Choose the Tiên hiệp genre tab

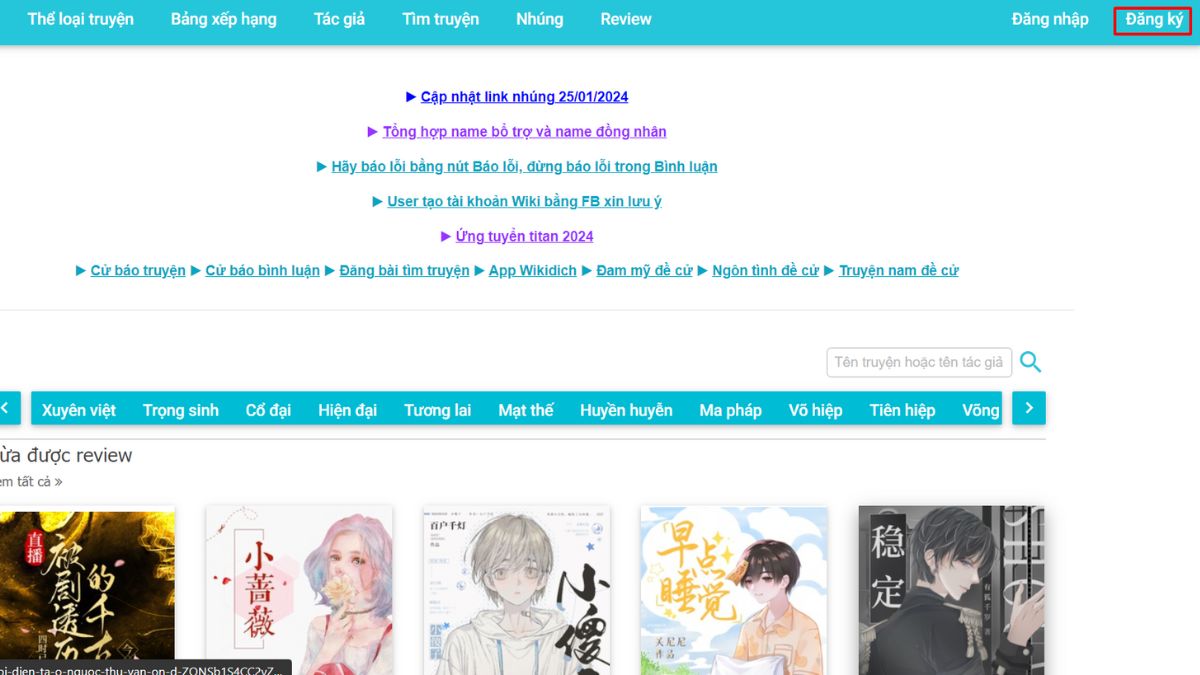[x=902, y=410]
